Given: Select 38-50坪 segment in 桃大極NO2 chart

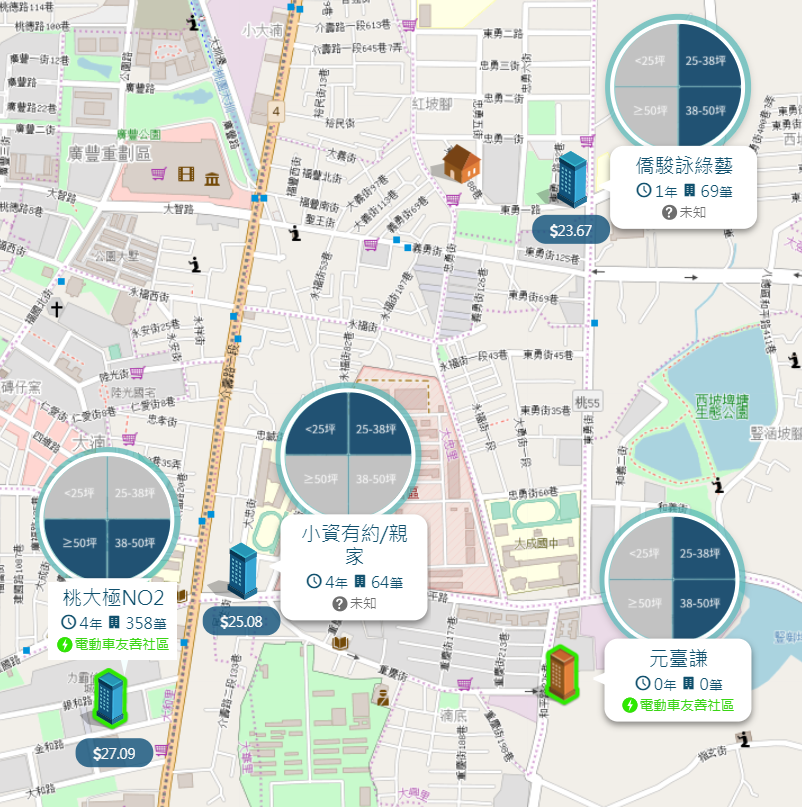Looking at the screenshot, I should point(139,548).
